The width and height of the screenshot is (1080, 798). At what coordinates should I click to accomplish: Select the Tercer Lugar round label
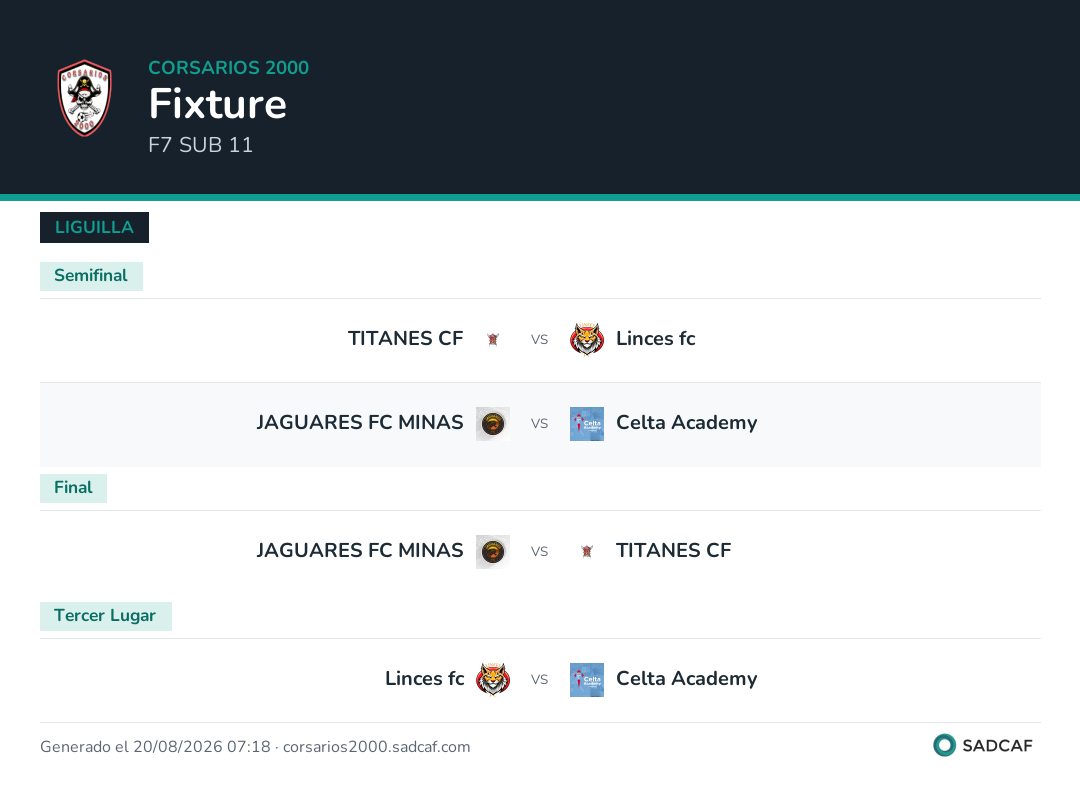click(x=105, y=616)
